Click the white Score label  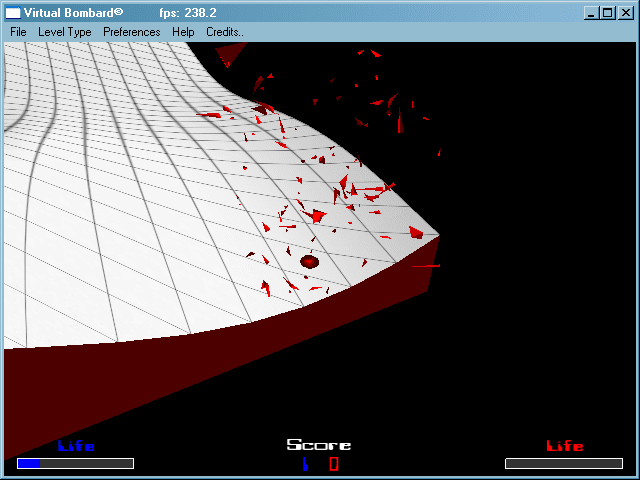tap(319, 444)
